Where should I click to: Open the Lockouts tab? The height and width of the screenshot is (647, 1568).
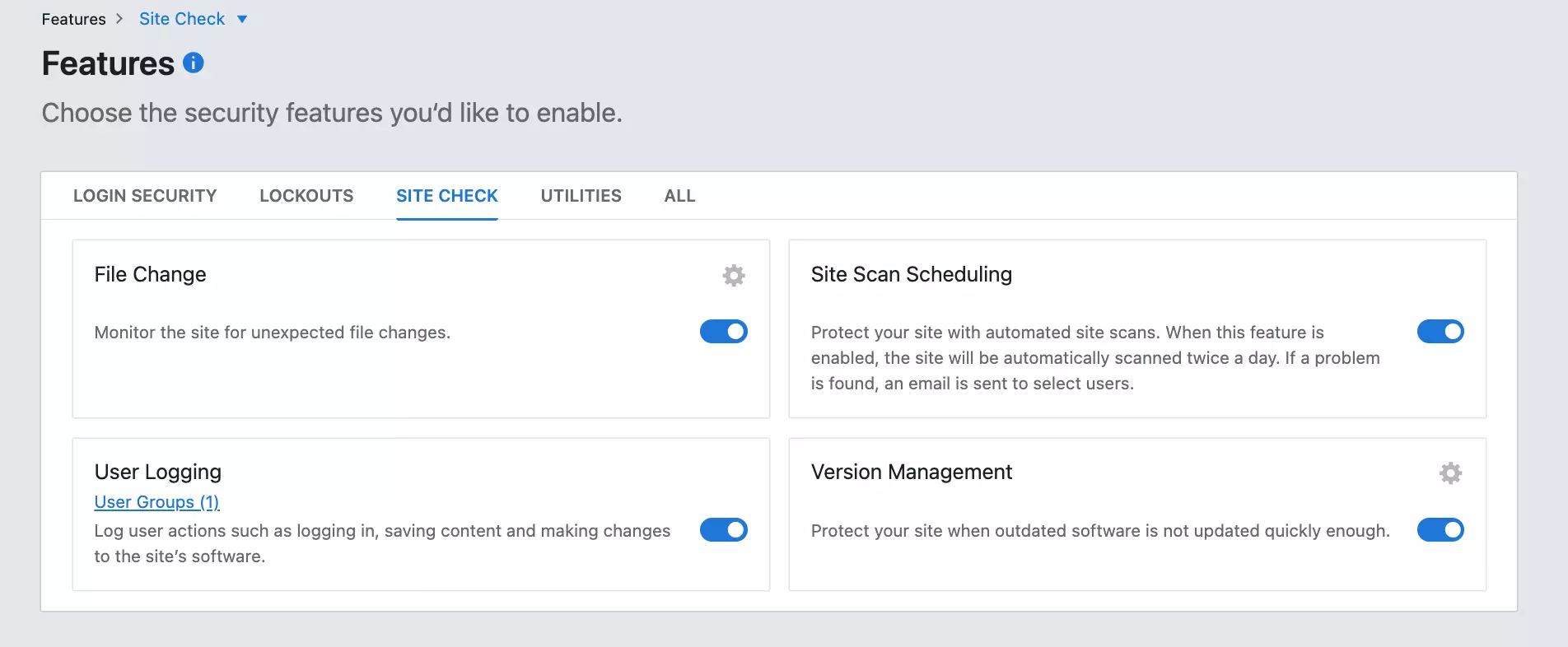pyautogui.click(x=306, y=196)
